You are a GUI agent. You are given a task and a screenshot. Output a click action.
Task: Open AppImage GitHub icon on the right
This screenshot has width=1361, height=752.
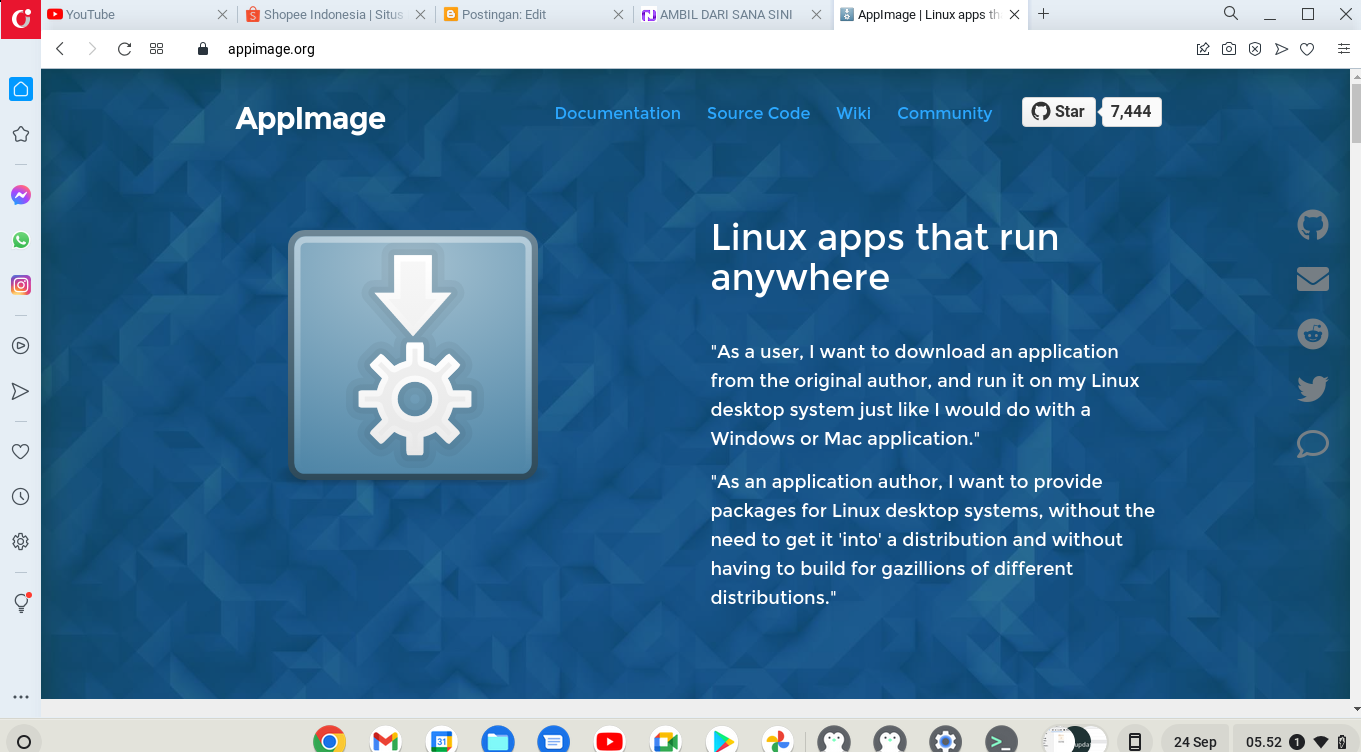tap(1313, 225)
